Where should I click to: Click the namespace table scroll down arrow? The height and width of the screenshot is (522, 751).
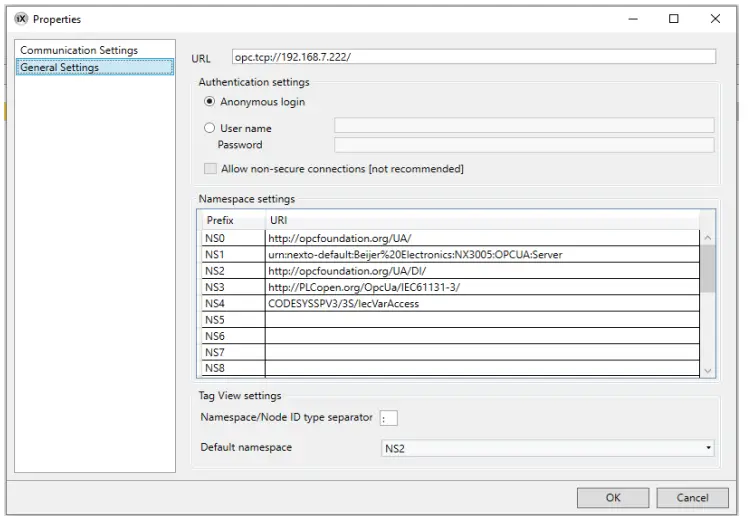click(707, 371)
